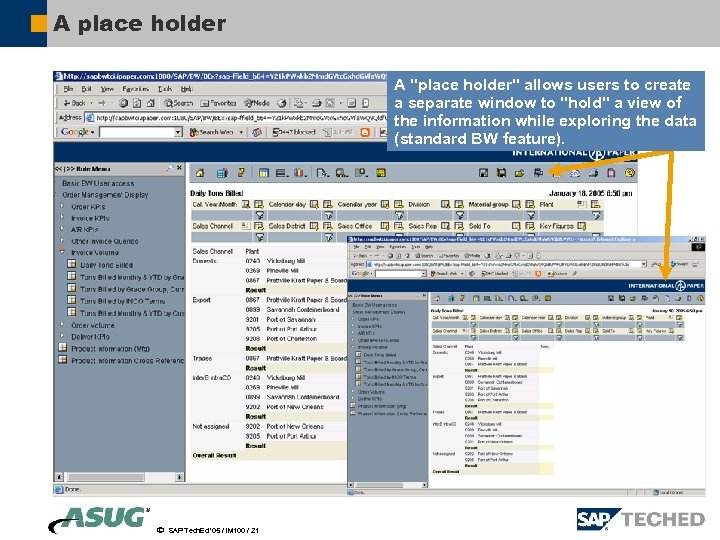Open the Google toolbar search box dropdown

(178, 132)
